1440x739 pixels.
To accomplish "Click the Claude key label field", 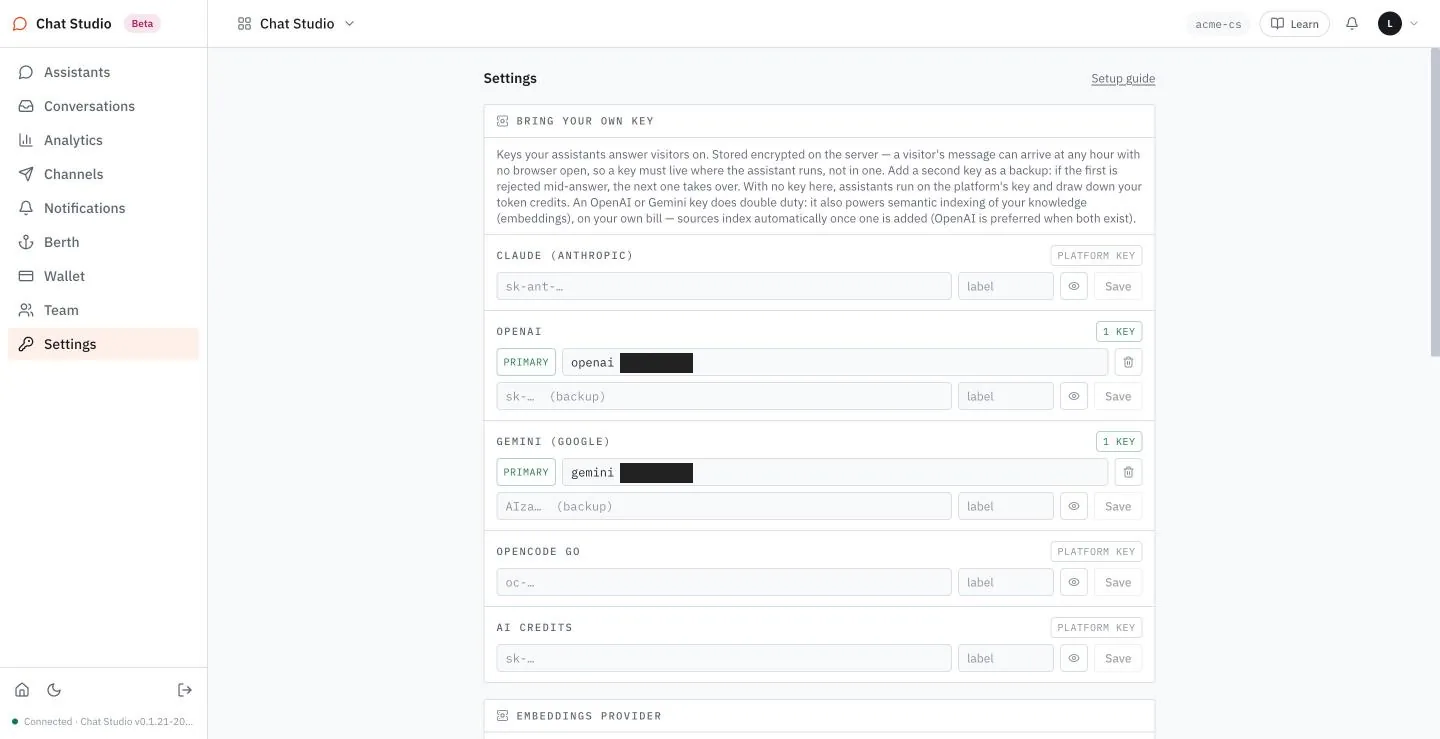I will click(x=1006, y=286).
